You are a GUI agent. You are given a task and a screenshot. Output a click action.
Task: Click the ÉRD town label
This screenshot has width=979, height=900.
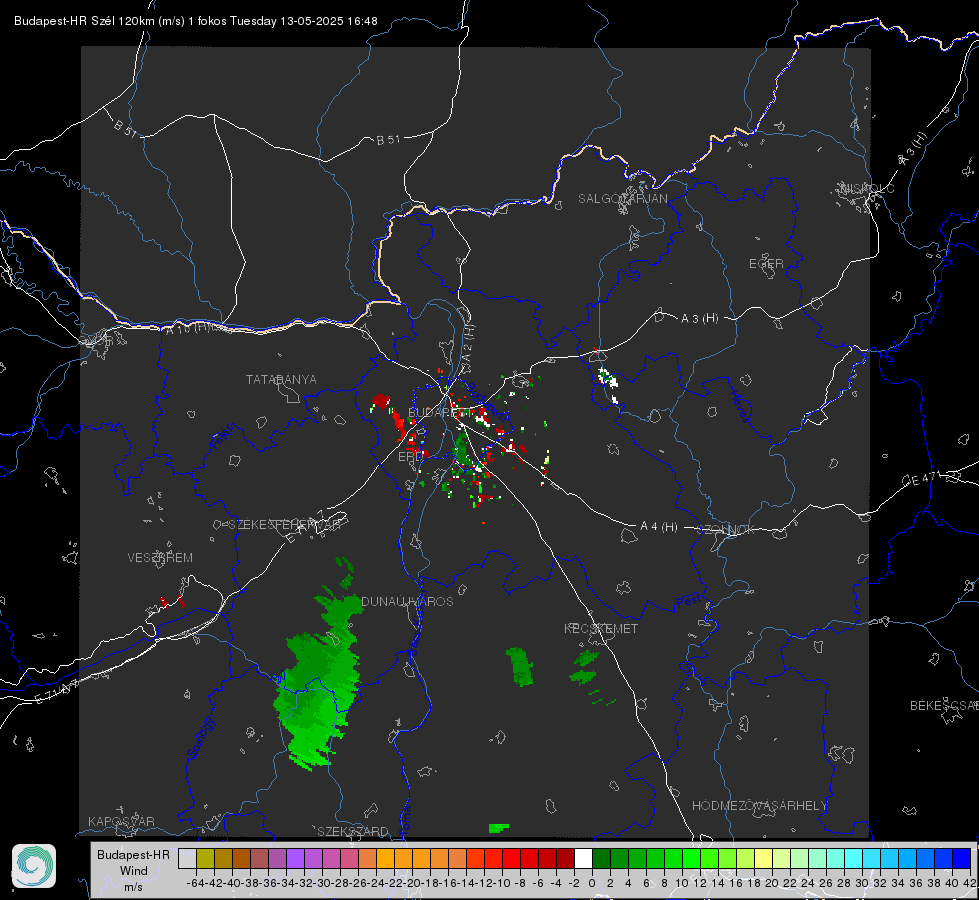coord(409,457)
